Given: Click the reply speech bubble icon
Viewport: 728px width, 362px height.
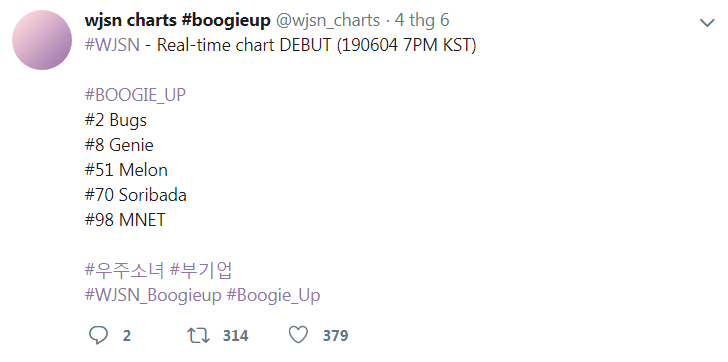Looking at the screenshot, I should click(98, 335).
